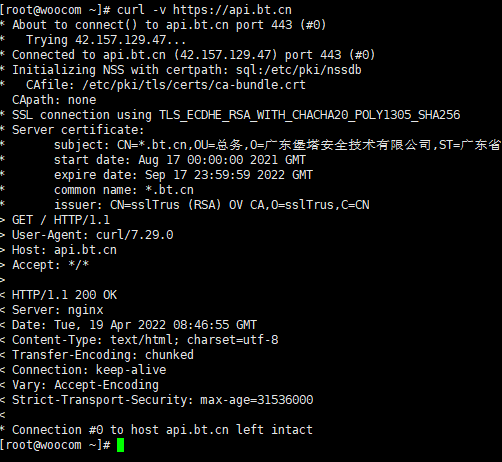Click the Transfer-Encoding: chunked header
Image resolution: width=502 pixels, height=462 pixels.
tap(103, 355)
